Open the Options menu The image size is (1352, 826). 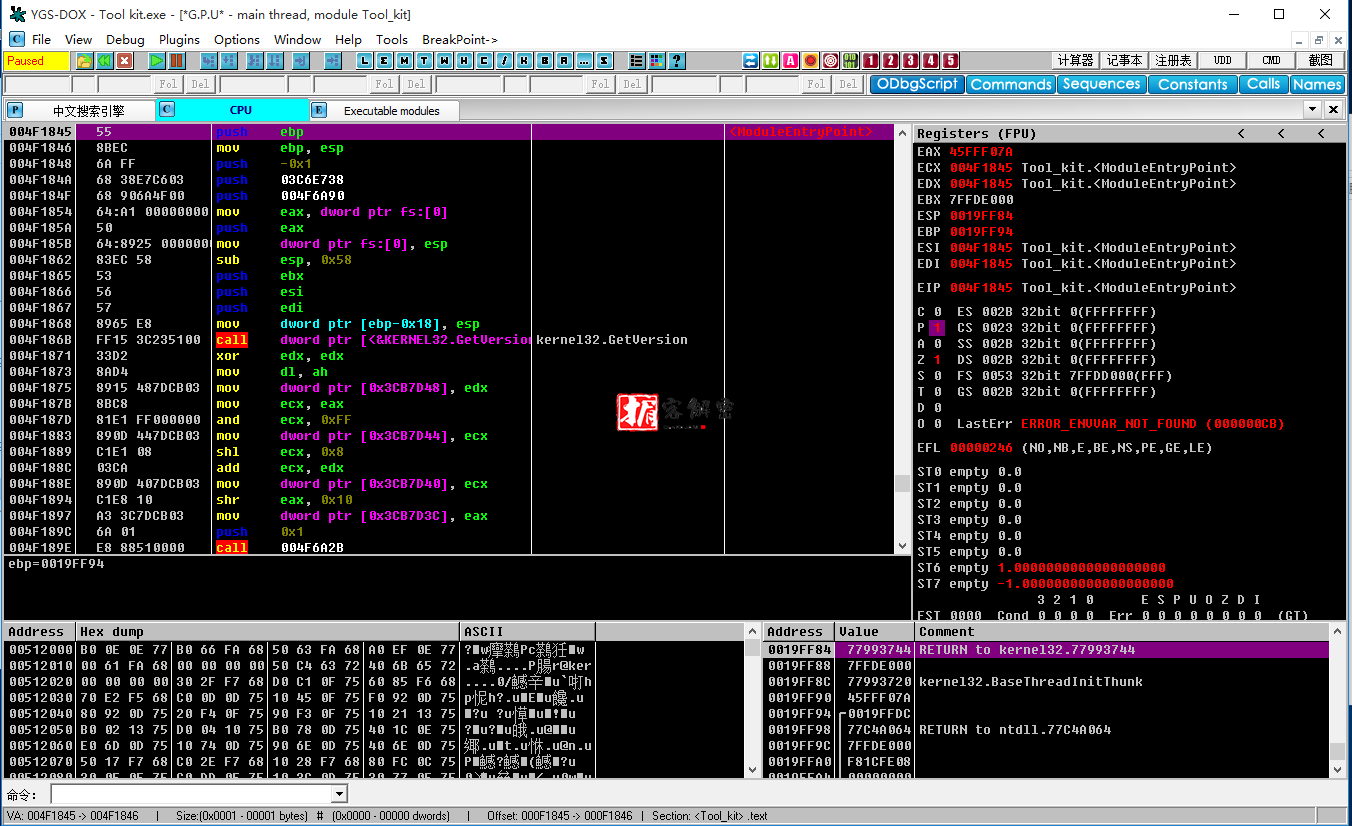(x=237, y=39)
